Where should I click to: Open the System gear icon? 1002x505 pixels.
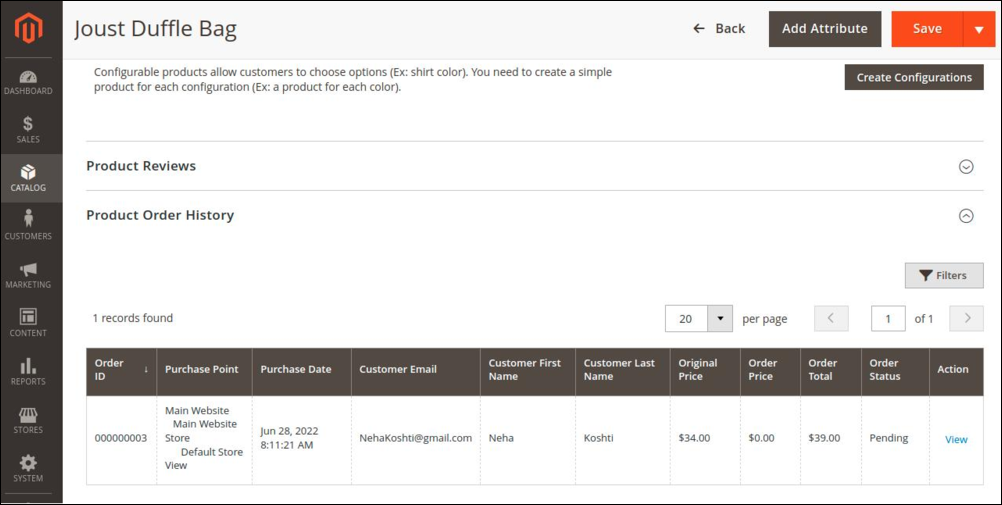pyautogui.click(x=28, y=468)
